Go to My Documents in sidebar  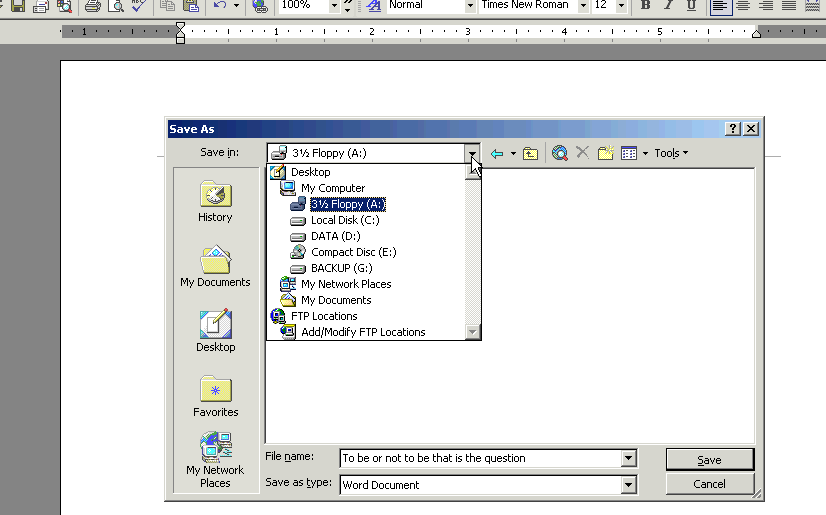coord(215,266)
